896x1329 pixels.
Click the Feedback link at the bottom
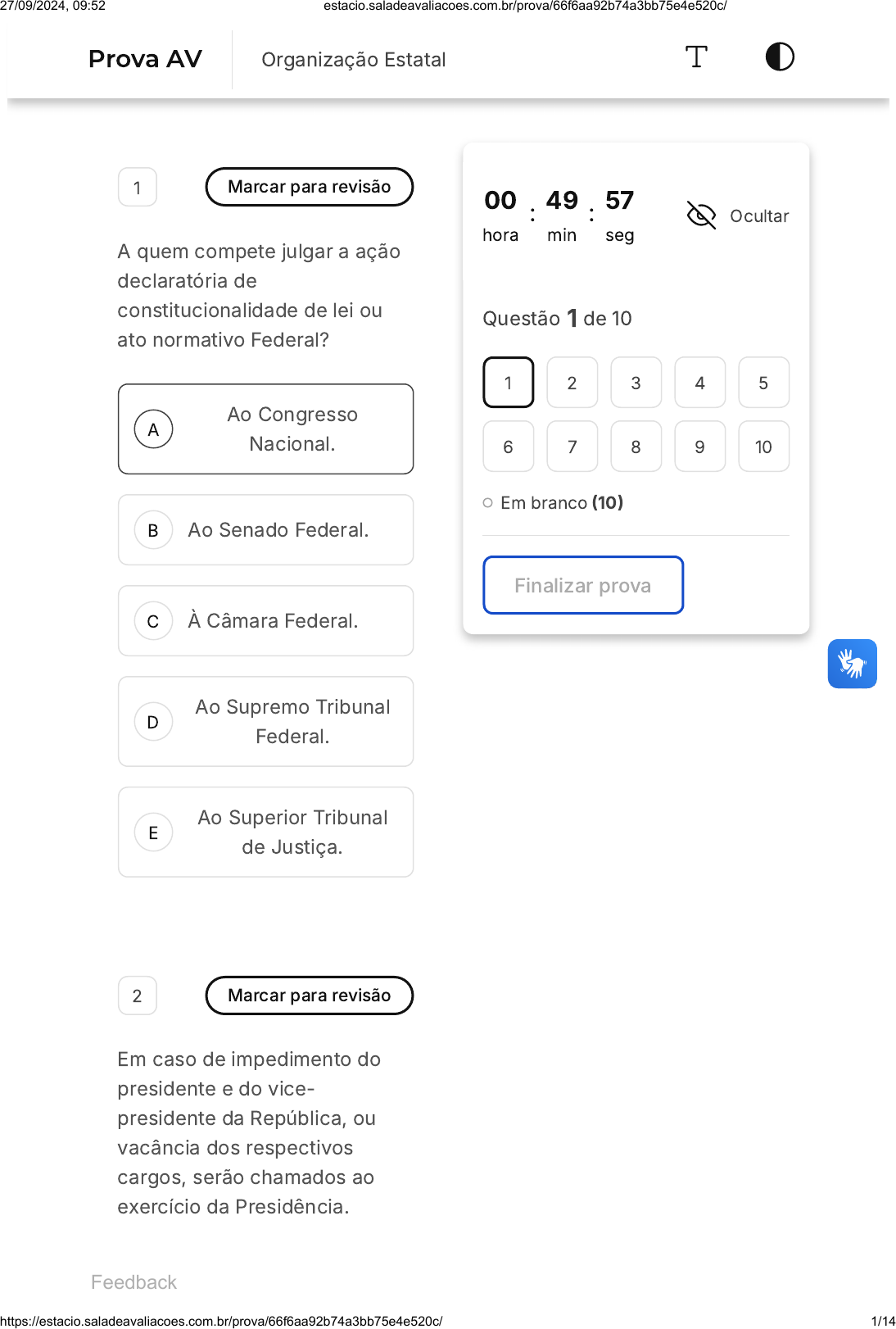point(133,1282)
